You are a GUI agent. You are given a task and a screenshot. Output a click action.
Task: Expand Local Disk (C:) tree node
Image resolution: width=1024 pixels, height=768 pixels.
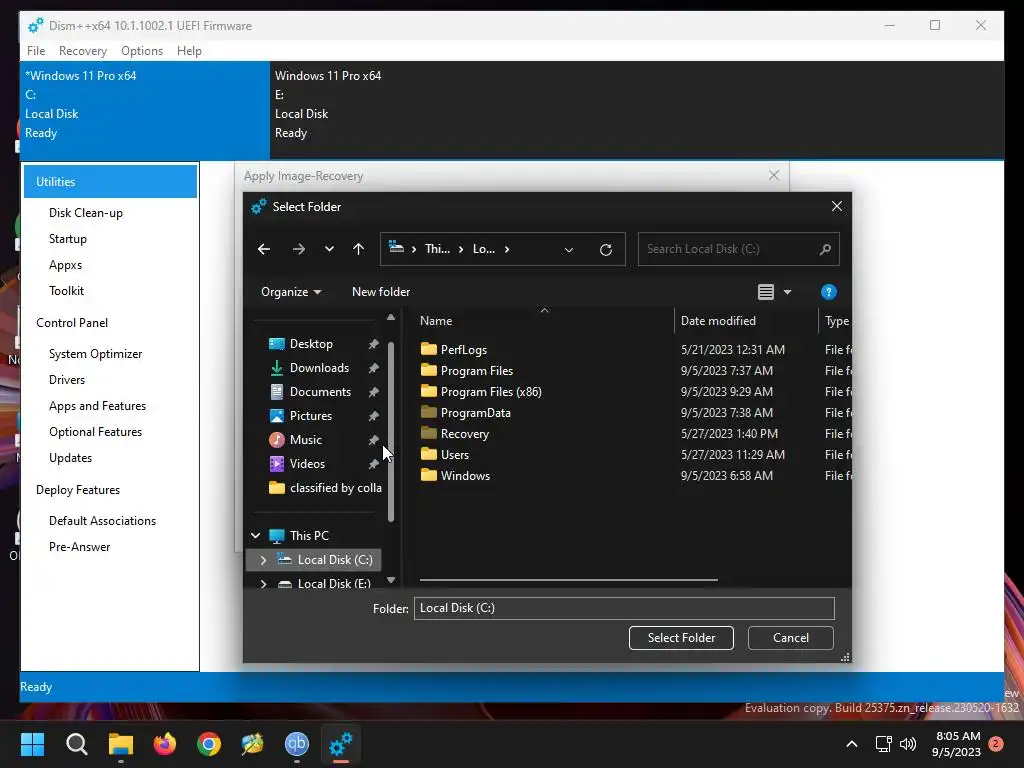click(263, 560)
